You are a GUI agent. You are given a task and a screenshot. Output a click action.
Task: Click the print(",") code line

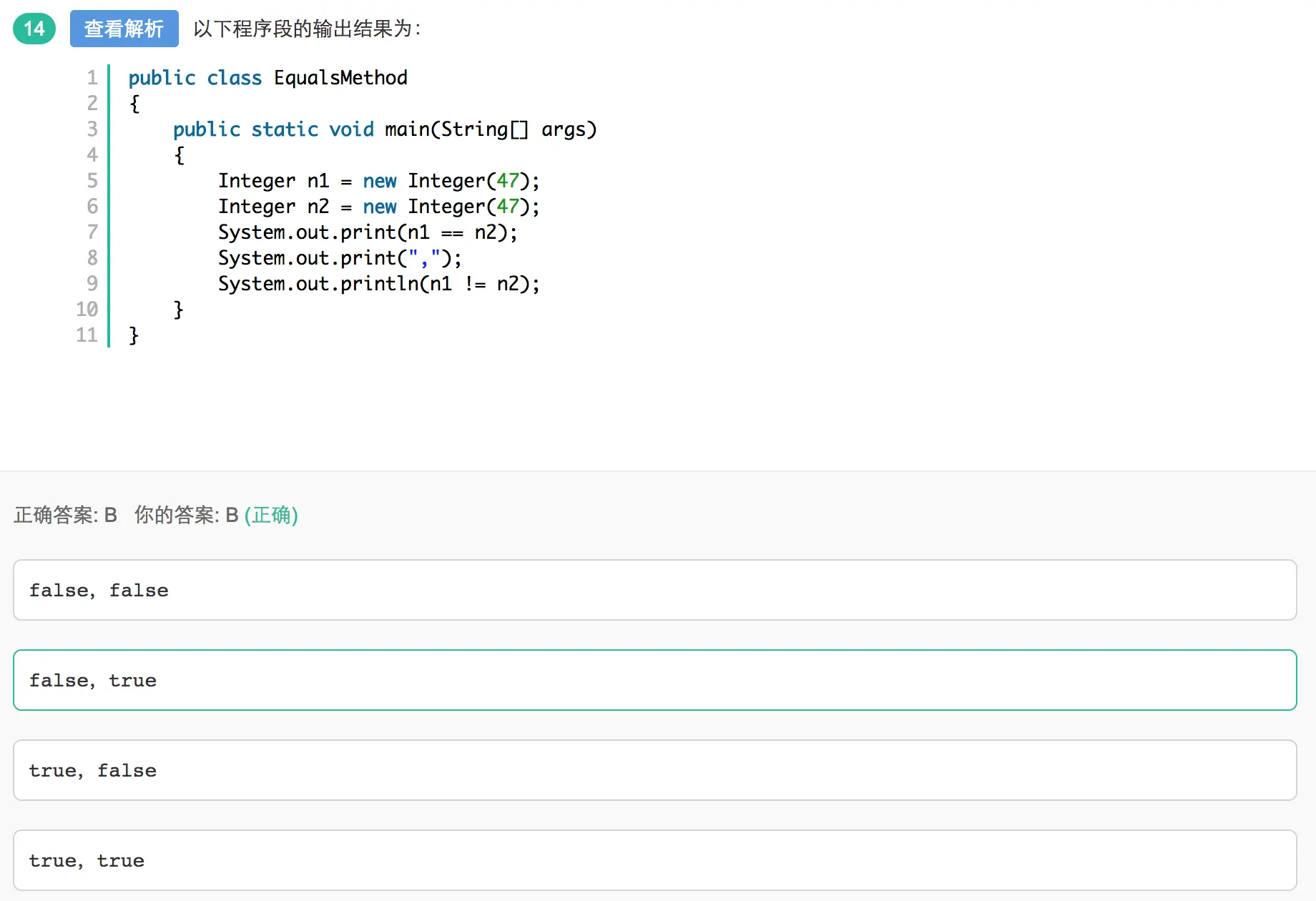[340, 258]
